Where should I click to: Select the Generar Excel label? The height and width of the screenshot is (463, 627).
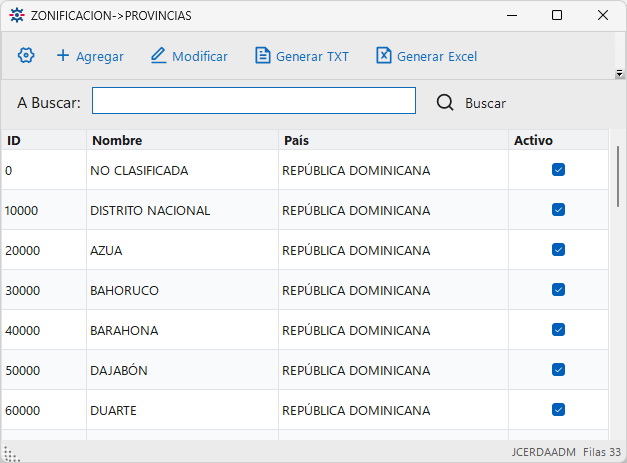click(x=437, y=56)
